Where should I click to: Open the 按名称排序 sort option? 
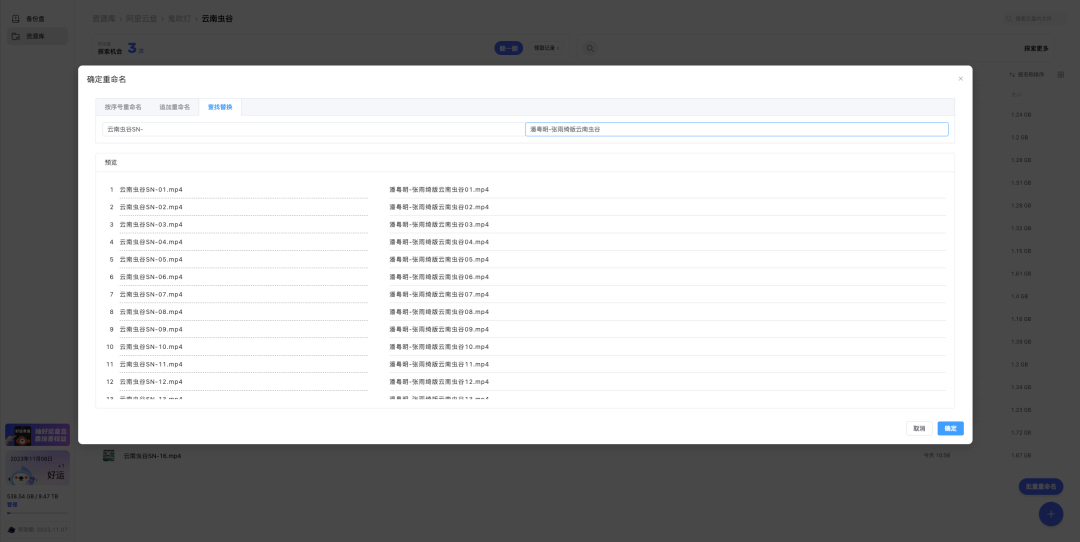(1026, 74)
